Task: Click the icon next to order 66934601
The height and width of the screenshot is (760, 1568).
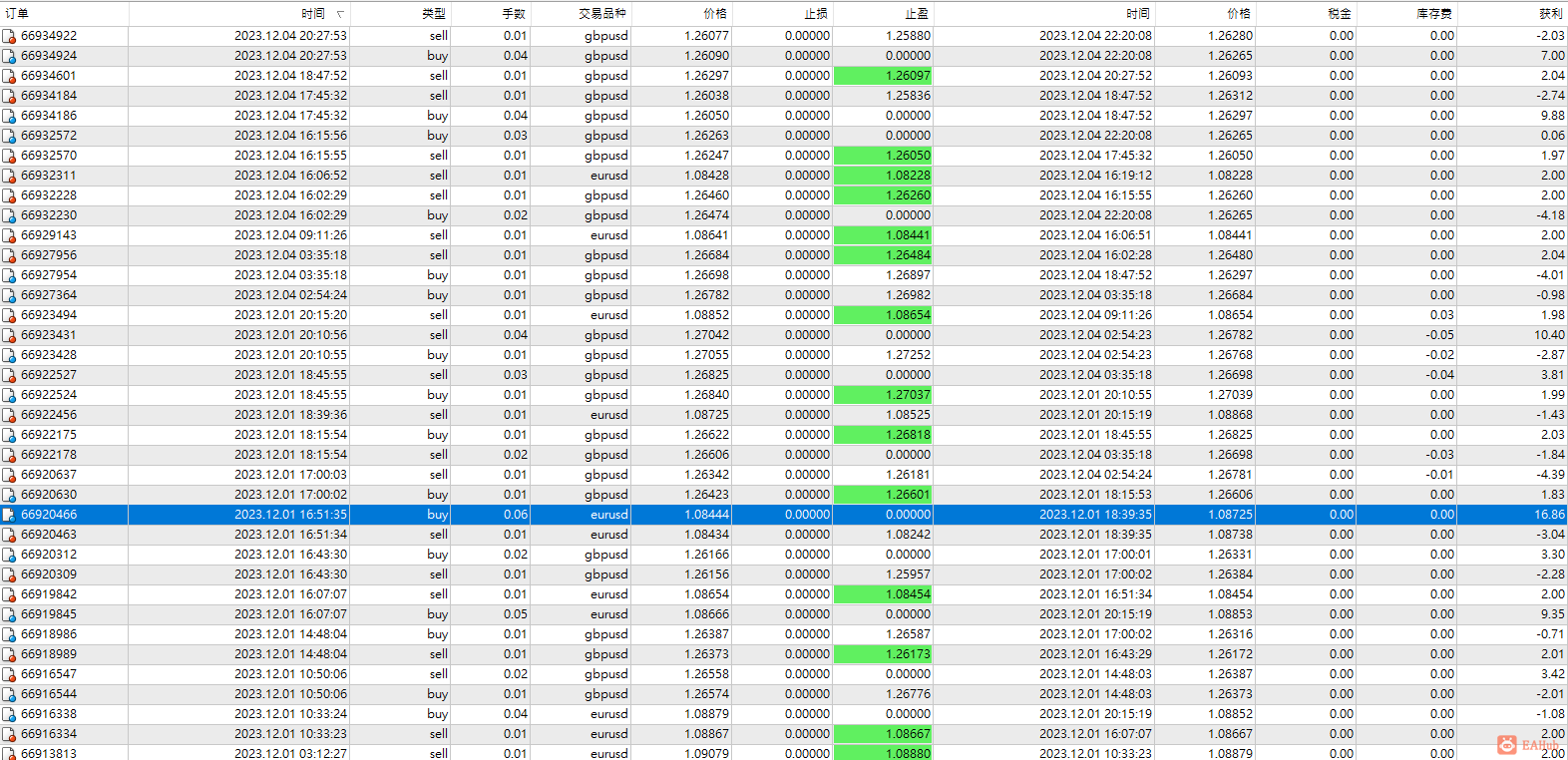Action: click(x=9, y=76)
